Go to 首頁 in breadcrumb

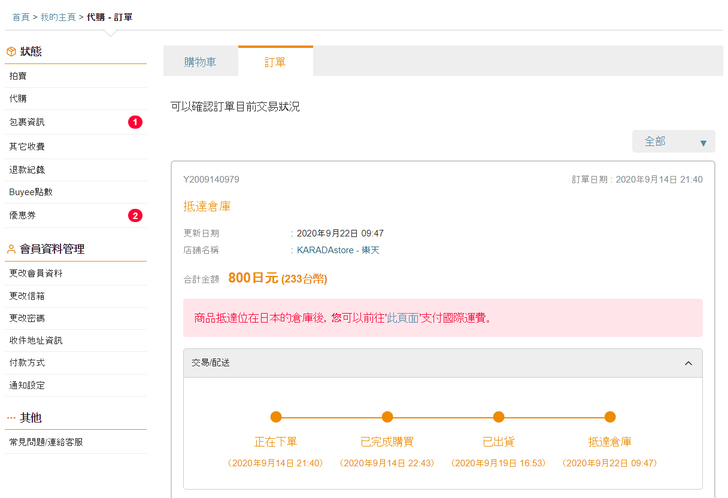click(x=20, y=17)
